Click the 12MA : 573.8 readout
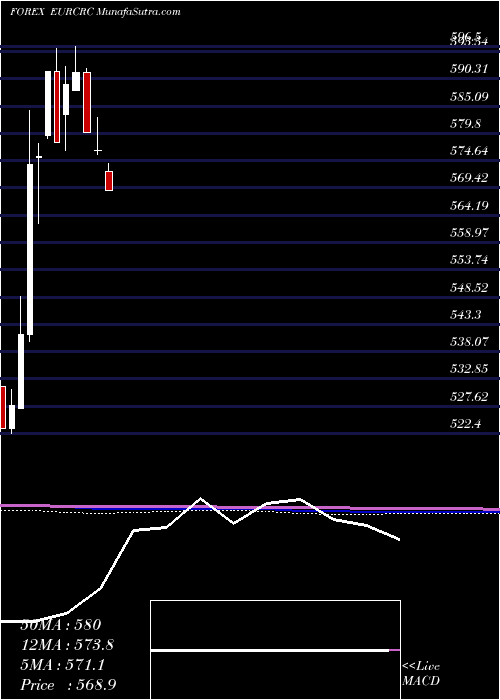Image resolution: width=500 pixels, height=700 pixels. point(67,645)
